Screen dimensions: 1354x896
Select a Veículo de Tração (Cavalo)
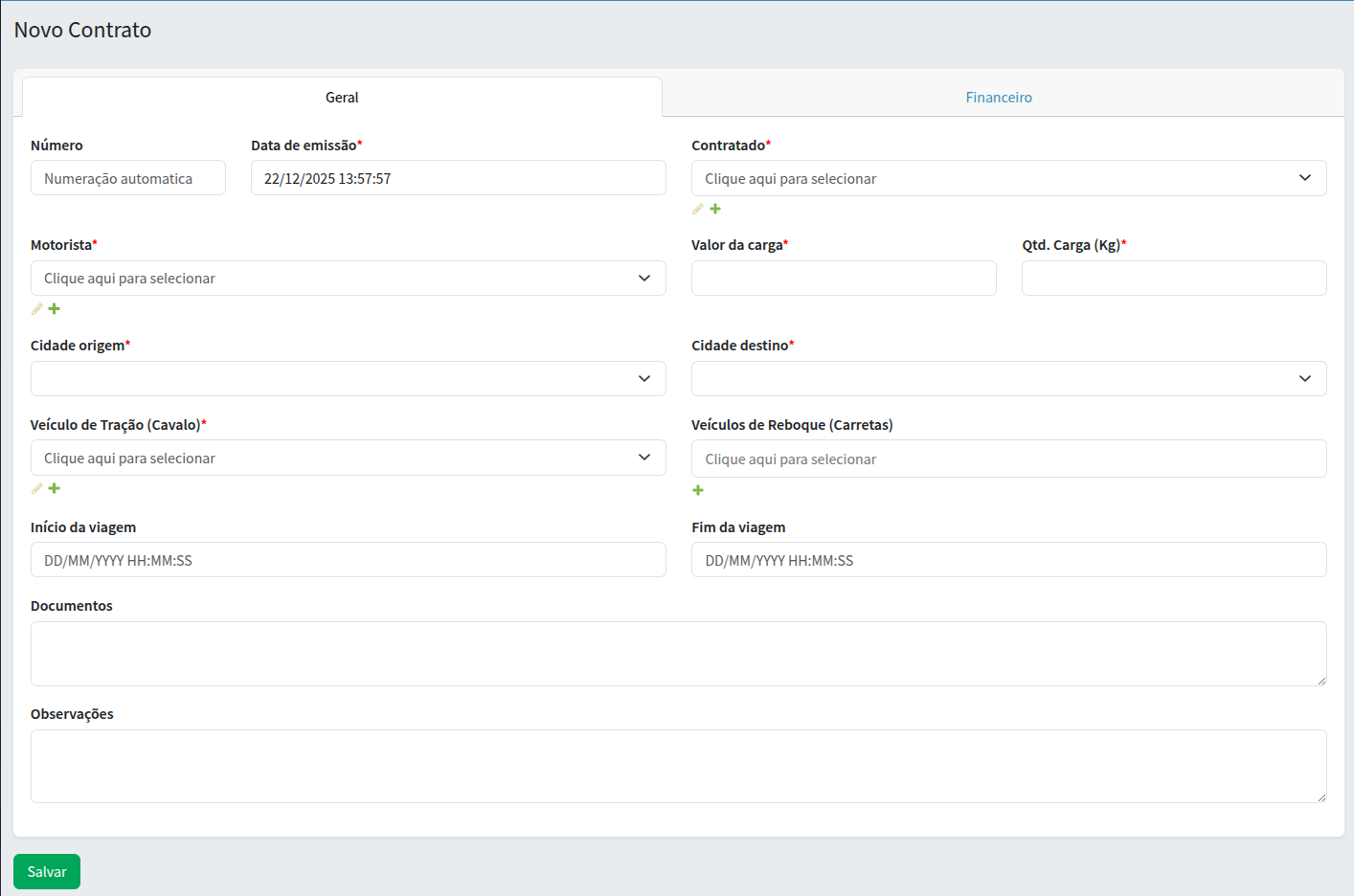click(x=348, y=458)
